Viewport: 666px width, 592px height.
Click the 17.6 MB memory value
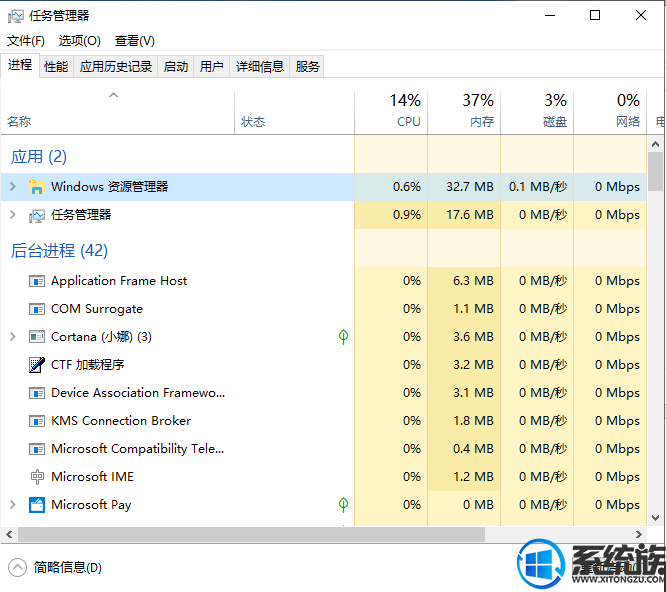pyautogui.click(x=469, y=215)
